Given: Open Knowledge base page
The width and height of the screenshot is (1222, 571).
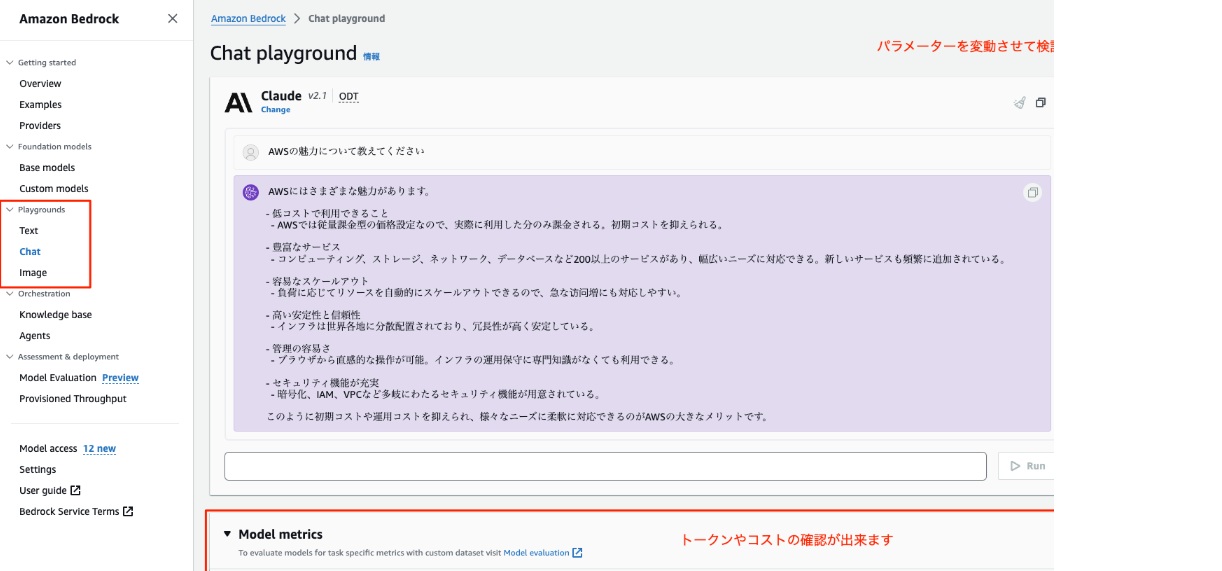Looking at the screenshot, I should point(55,315).
